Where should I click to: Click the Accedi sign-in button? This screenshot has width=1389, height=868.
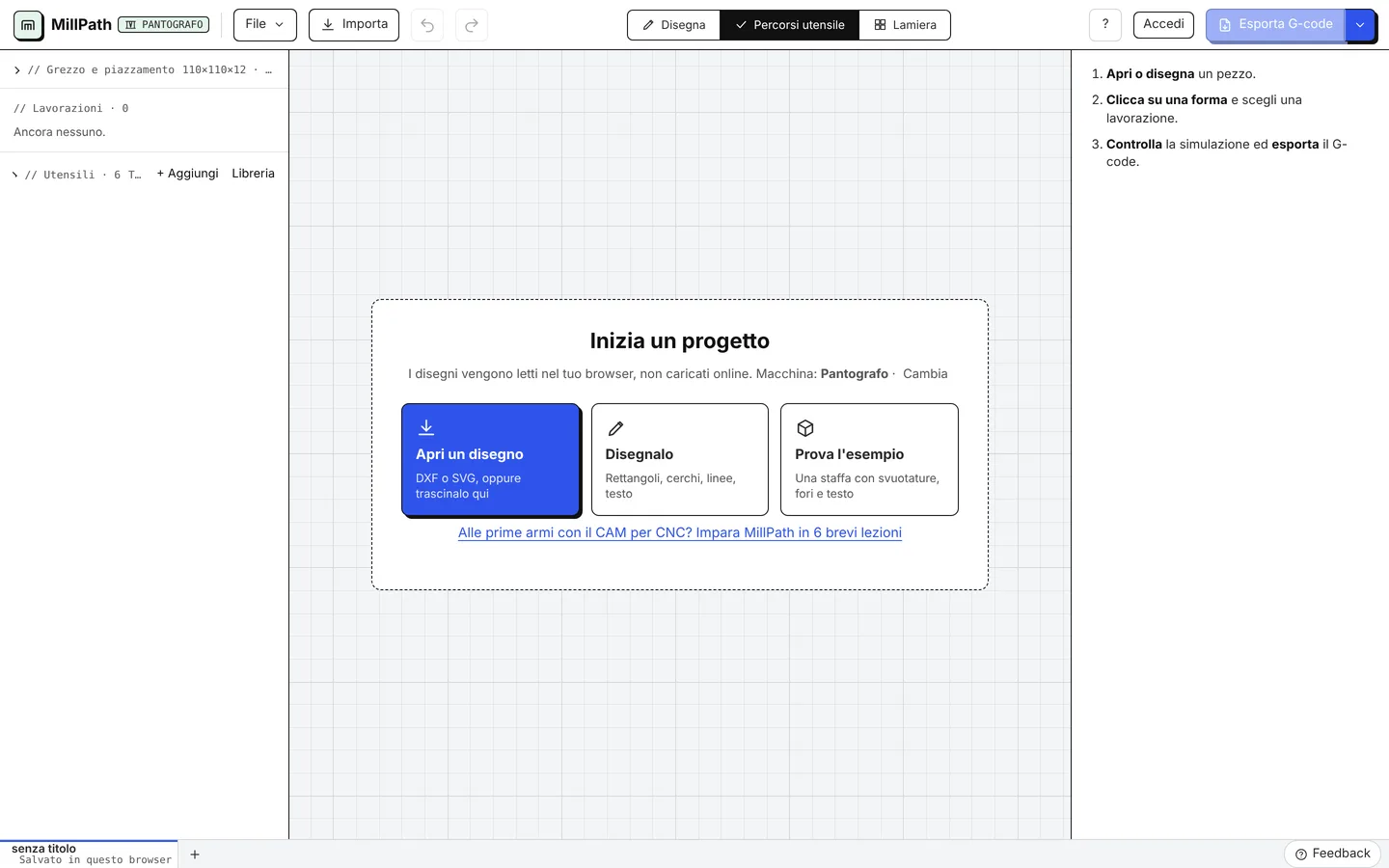[x=1163, y=24]
